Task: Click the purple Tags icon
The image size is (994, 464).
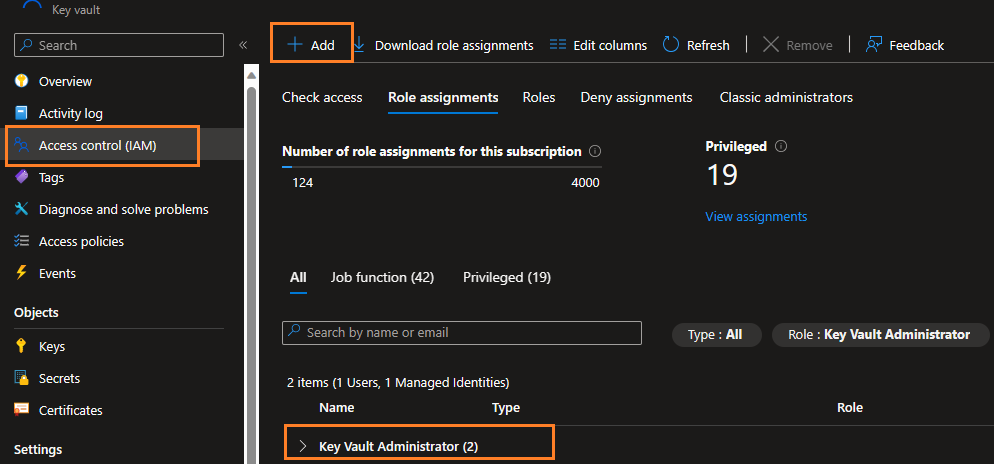Action: click(22, 177)
